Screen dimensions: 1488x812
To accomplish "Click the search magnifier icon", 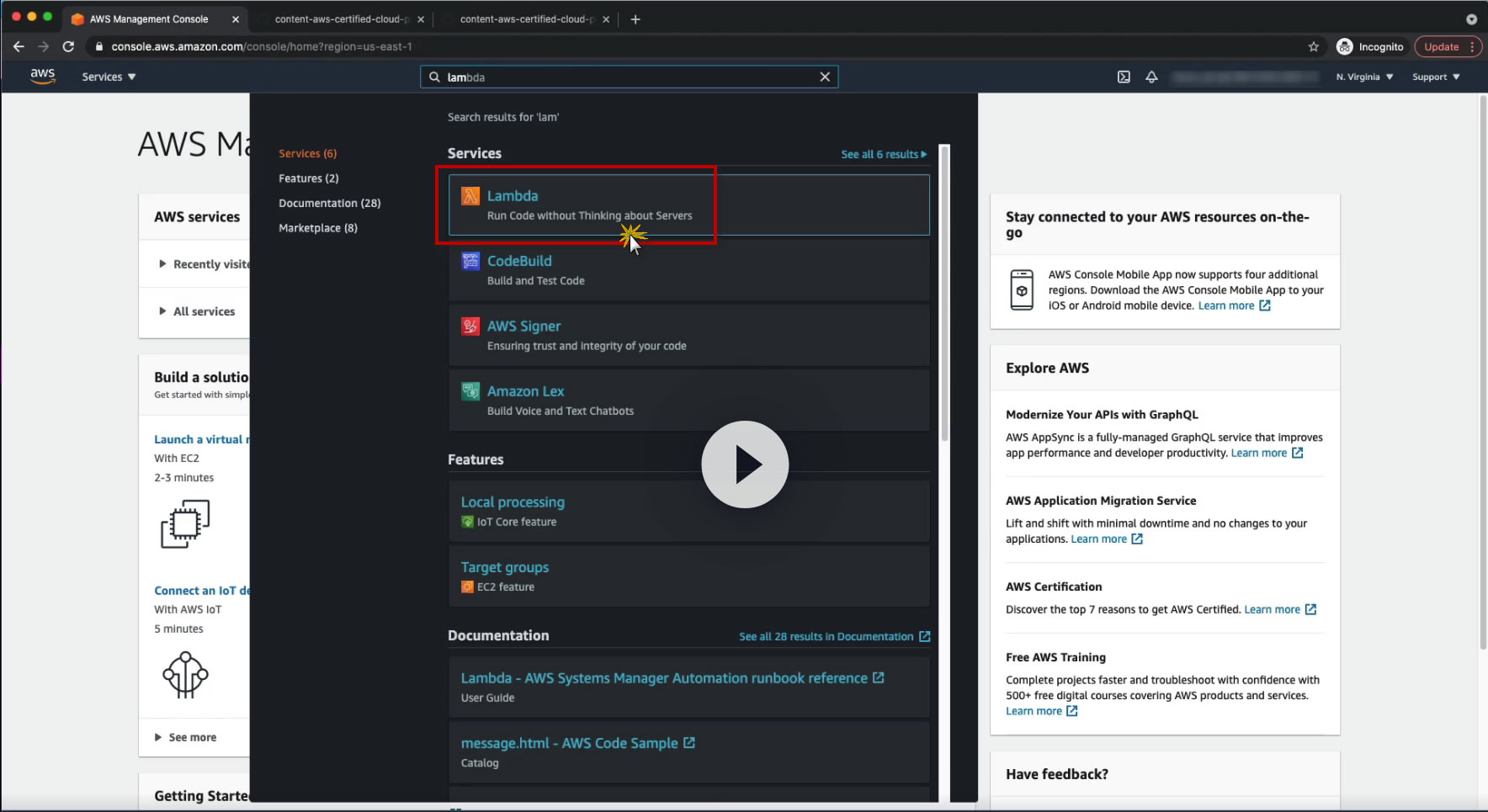I will (434, 77).
